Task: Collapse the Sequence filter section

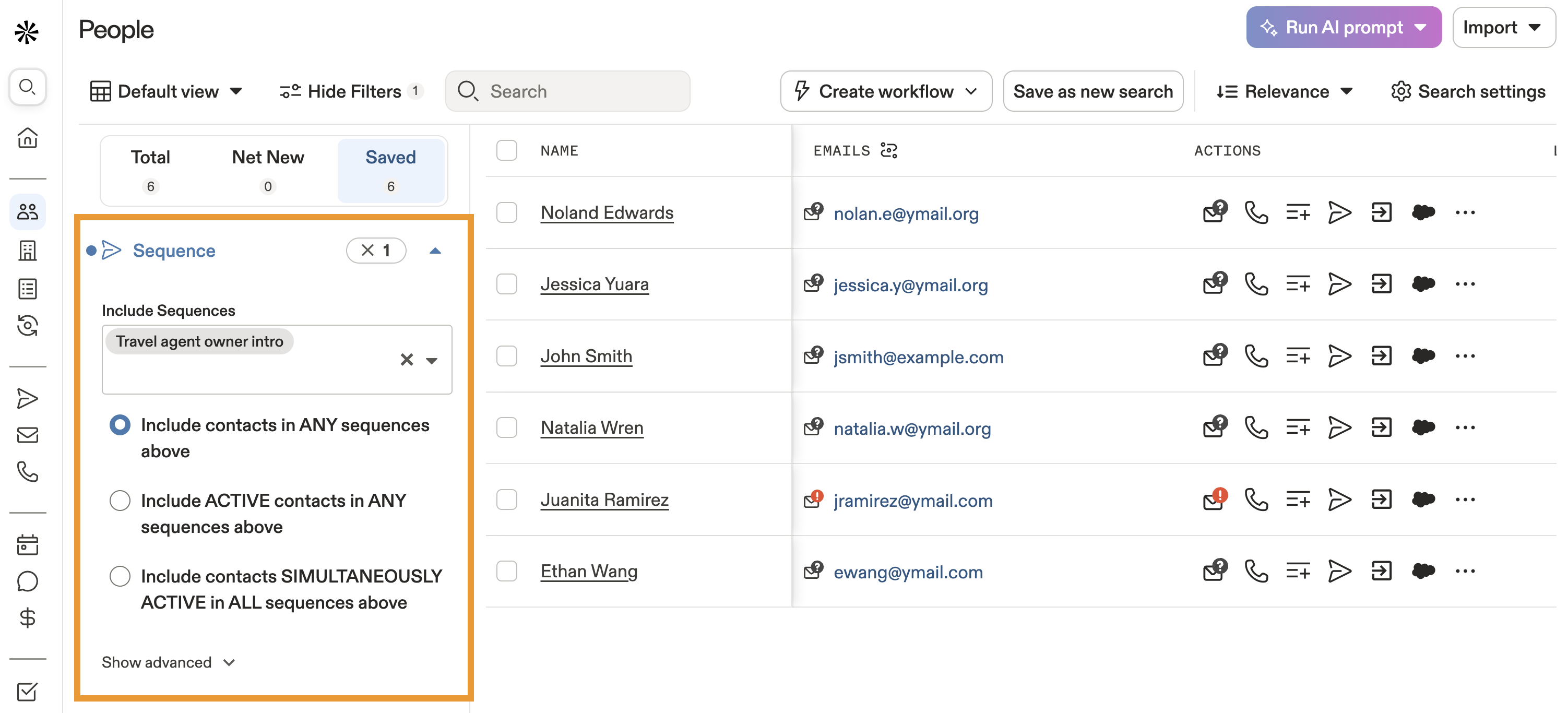Action: [435, 250]
